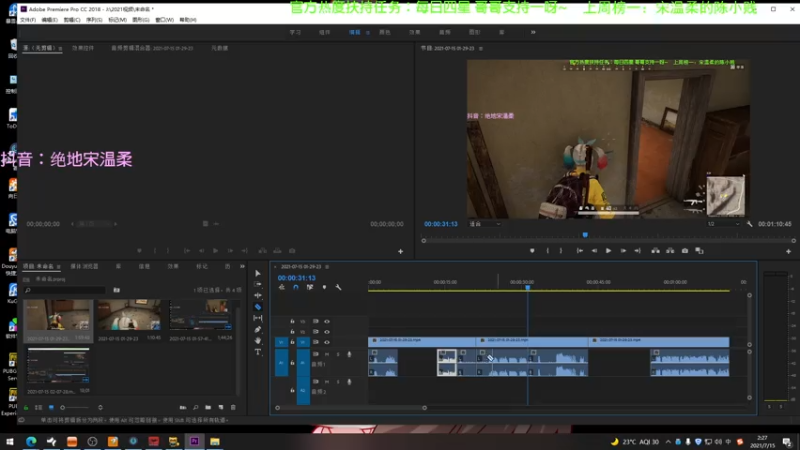Click Automate to Sequence icon

[183, 407]
